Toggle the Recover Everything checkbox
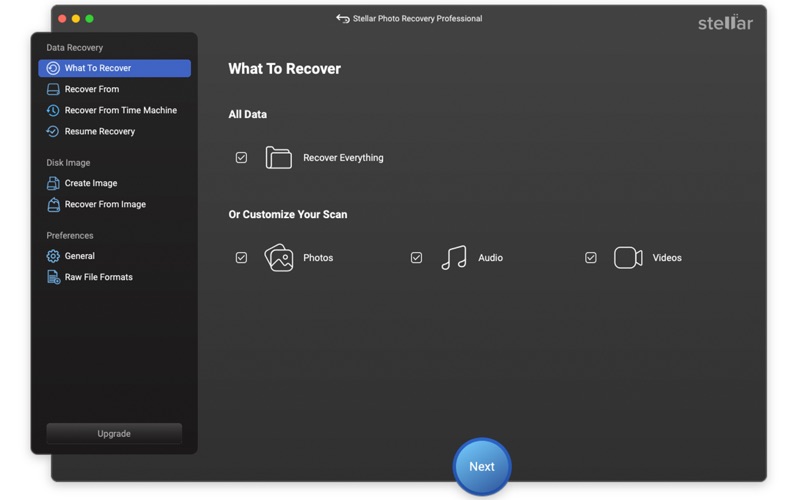This screenshot has width=800, height=500. click(241, 158)
